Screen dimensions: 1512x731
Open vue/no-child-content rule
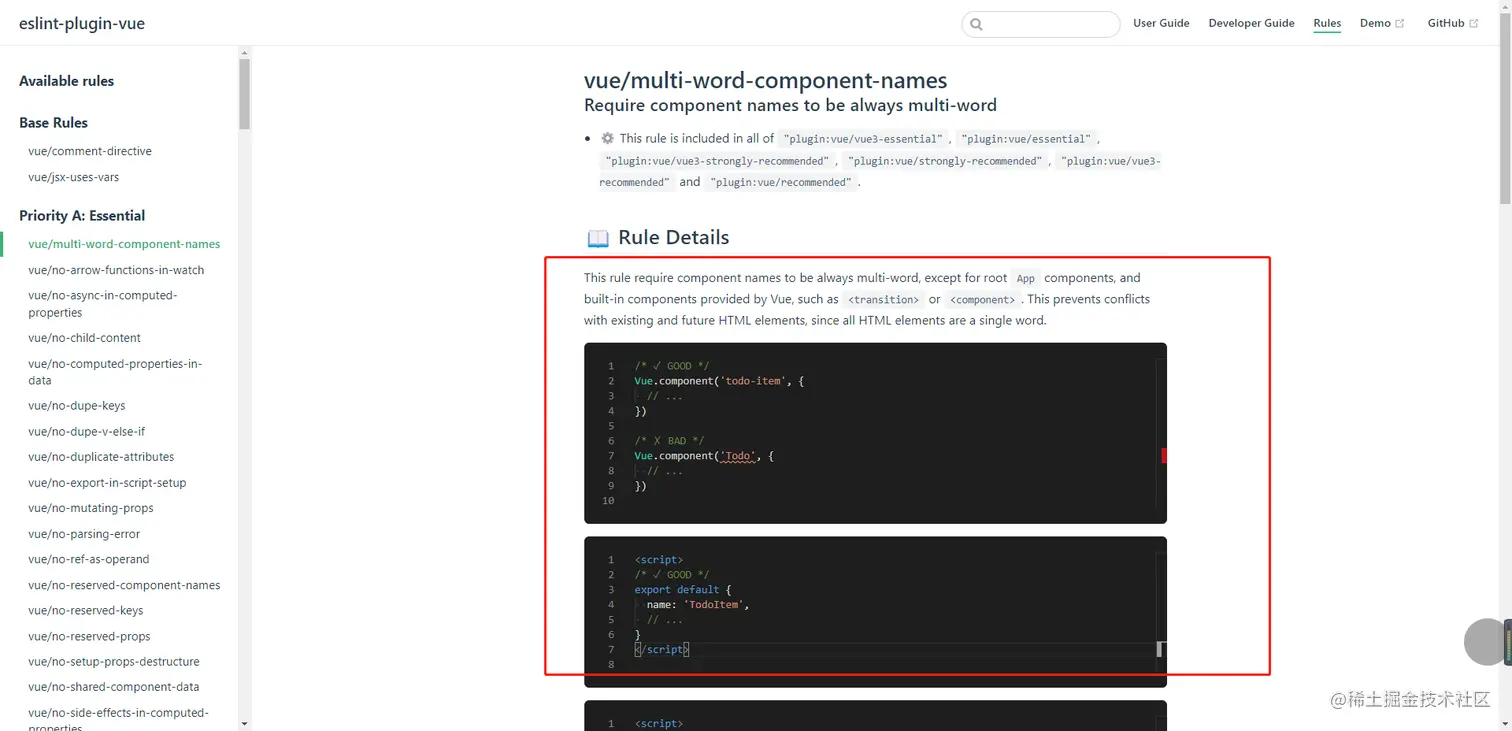point(84,338)
